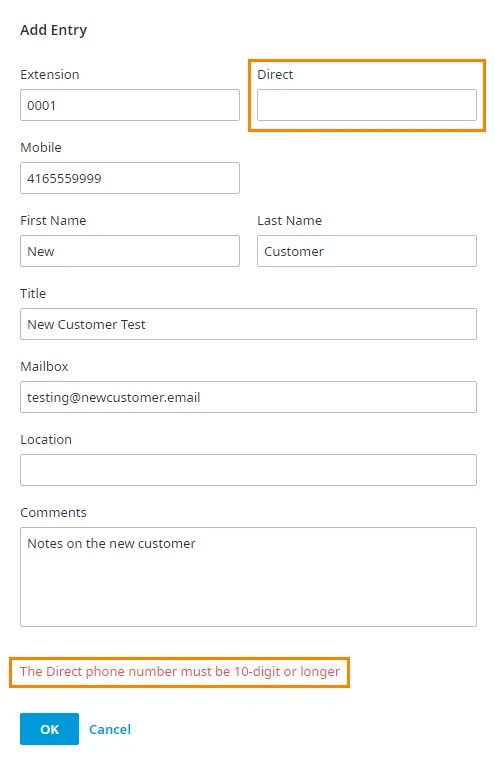Select the Mobile field with 4165559999
This screenshot has height=768, width=495.
[130, 178]
